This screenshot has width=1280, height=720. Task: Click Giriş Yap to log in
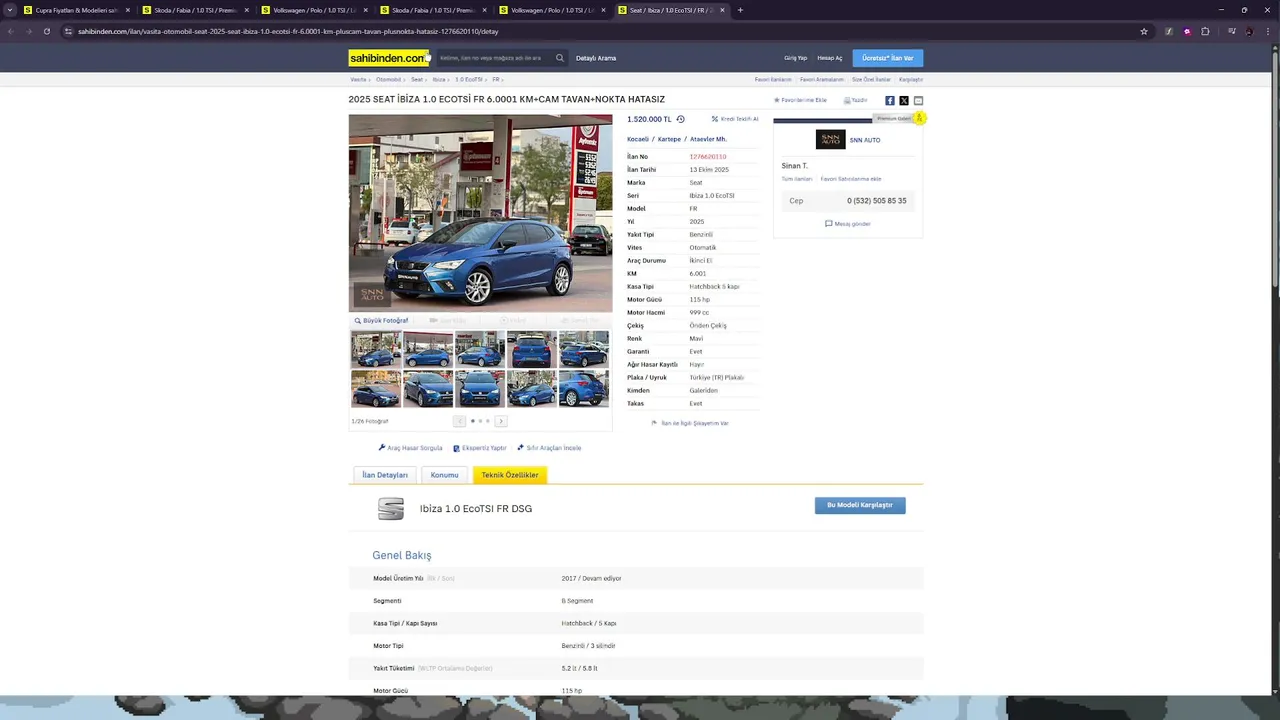click(795, 58)
